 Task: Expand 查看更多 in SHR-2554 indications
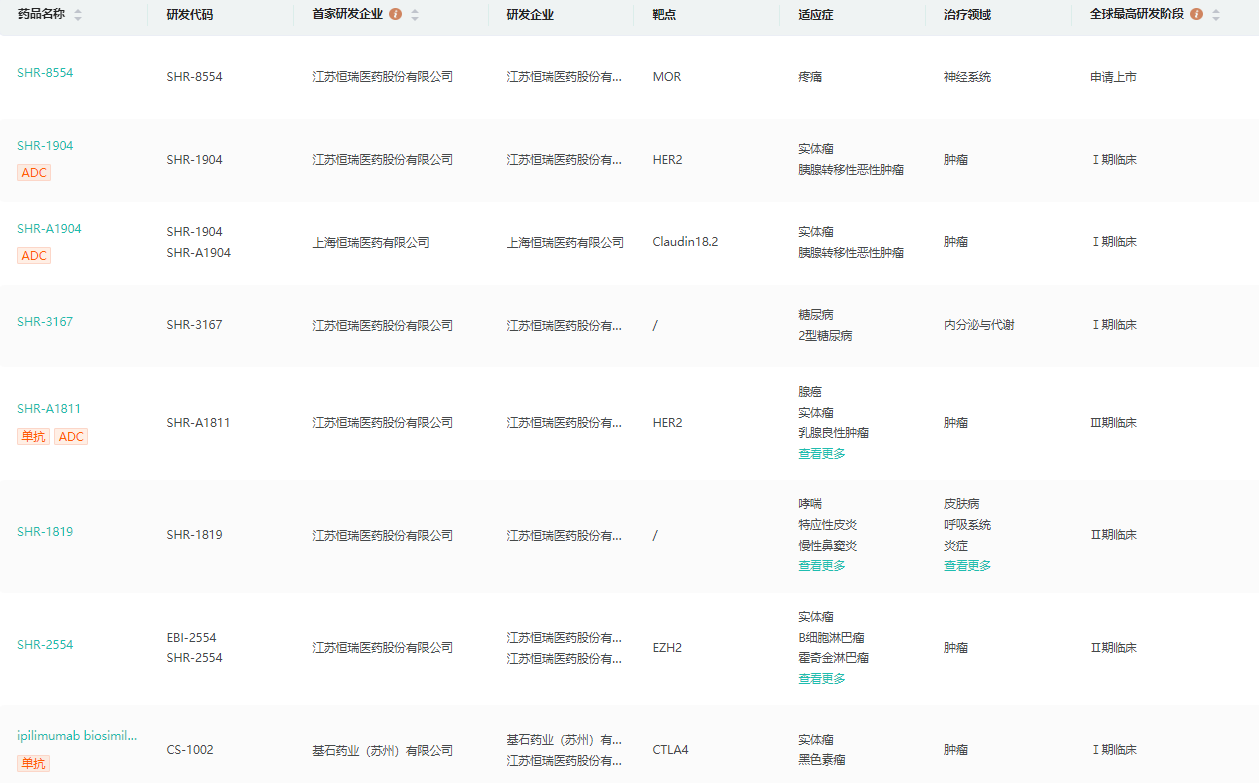click(822, 679)
